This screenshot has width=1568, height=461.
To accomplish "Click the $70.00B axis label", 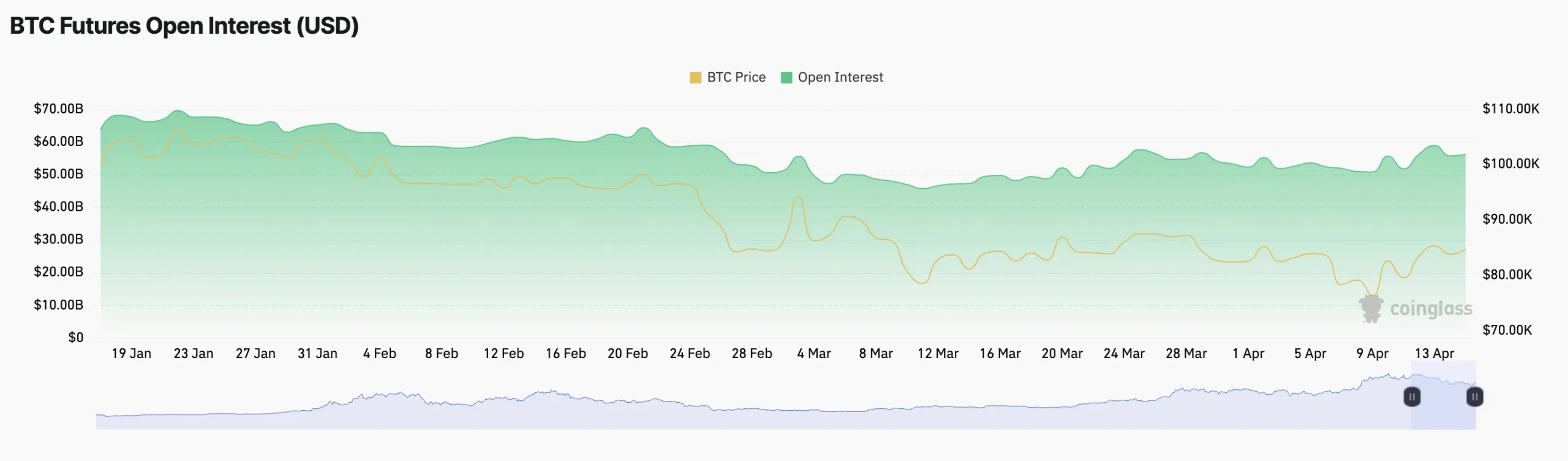I will pyautogui.click(x=58, y=109).
